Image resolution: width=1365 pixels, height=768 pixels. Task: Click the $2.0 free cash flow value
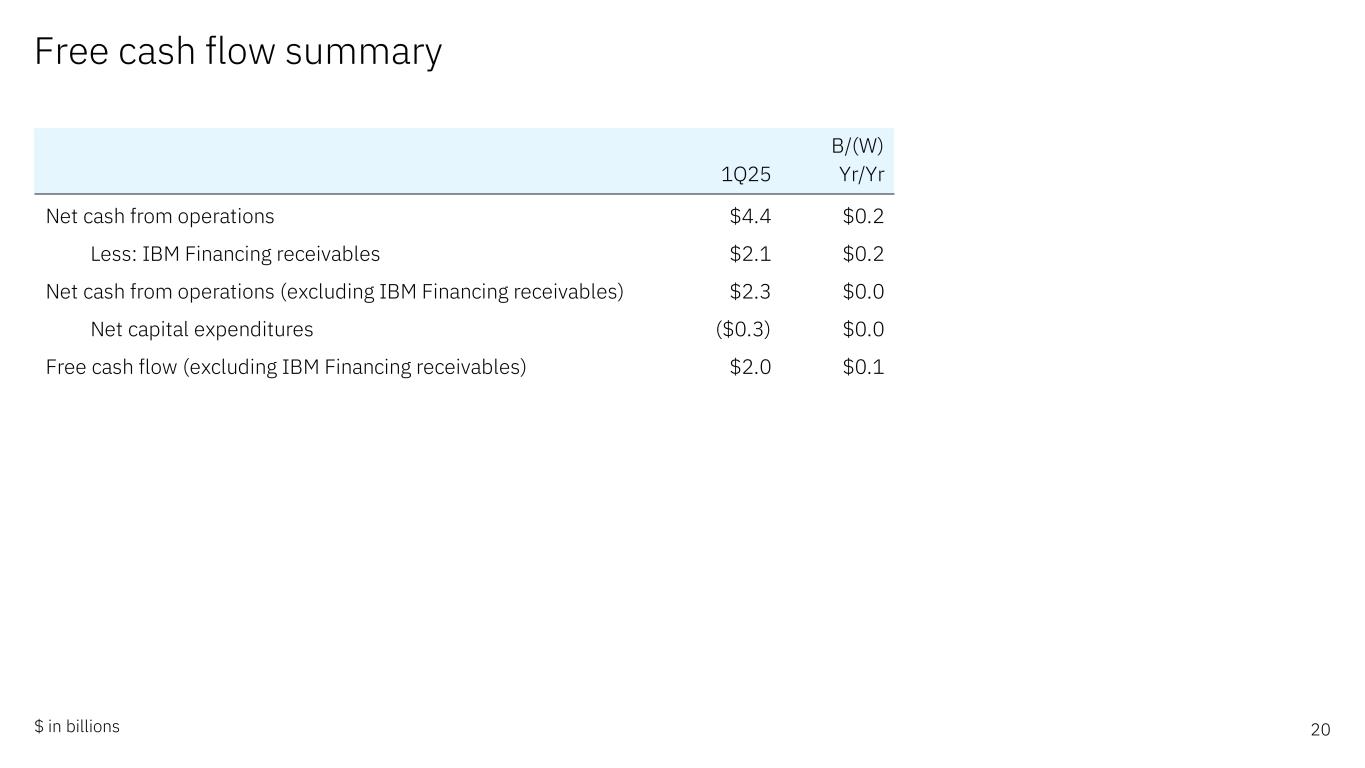click(750, 367)
